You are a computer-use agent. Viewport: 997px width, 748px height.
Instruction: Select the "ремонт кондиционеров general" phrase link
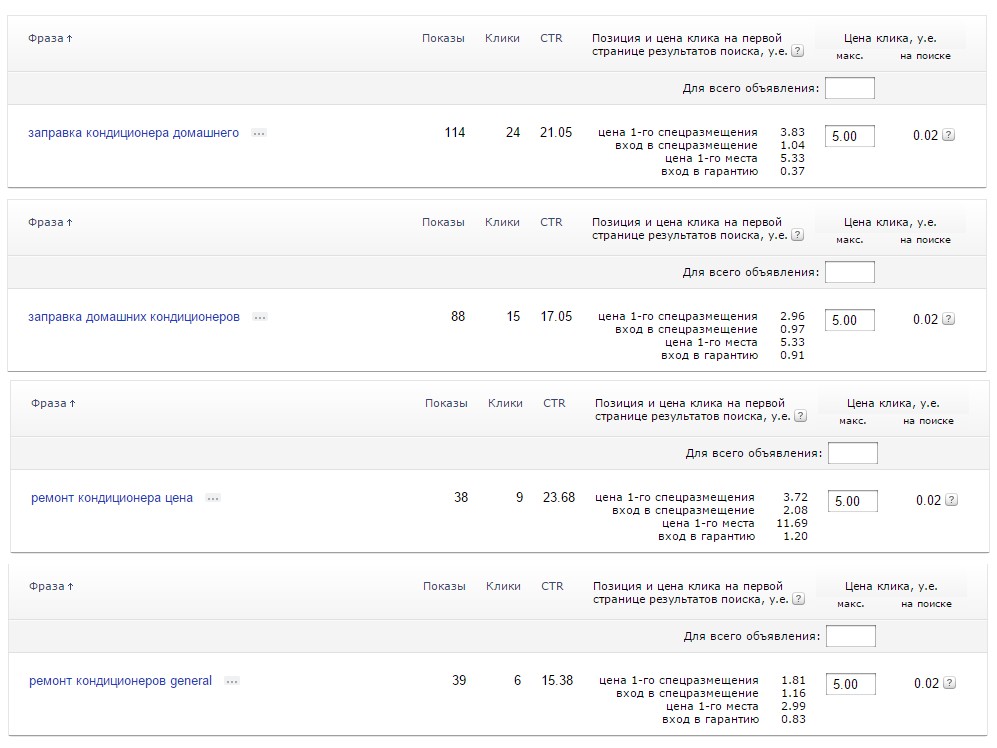[120, 681]
